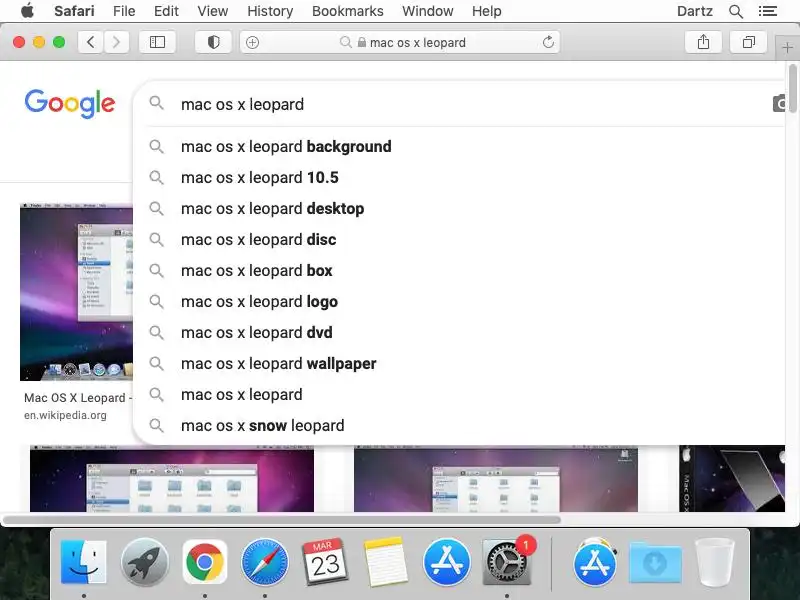Show the Safari sidebar
800x600 pixels.
157,42
